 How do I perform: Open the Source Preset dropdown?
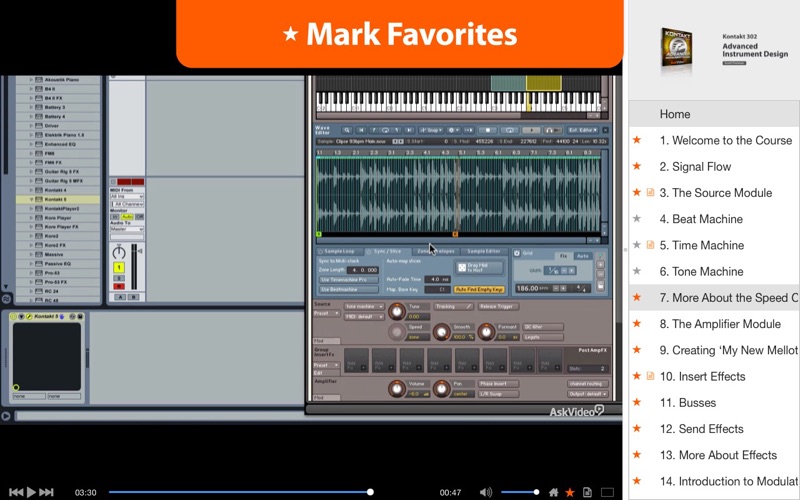click(x=327, y=313)
